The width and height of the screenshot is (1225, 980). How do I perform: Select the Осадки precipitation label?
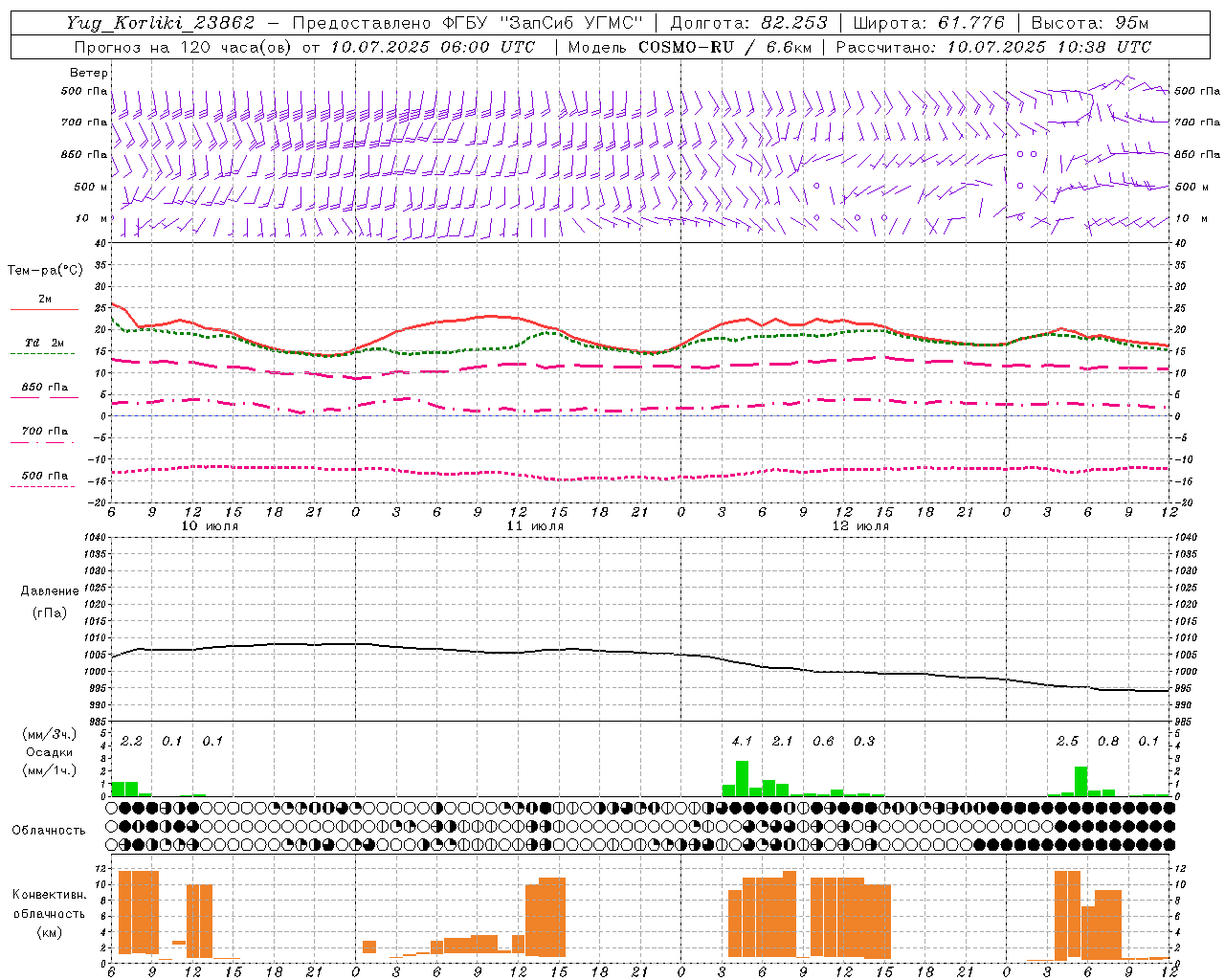49,752
